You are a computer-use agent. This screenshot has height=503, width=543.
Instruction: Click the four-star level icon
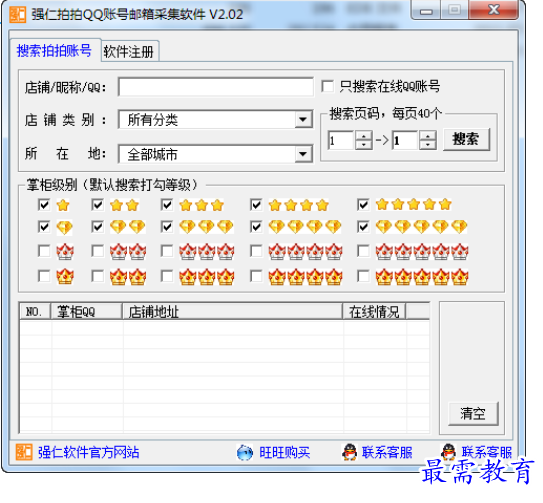pyautogui.click(x=299, y=205)
